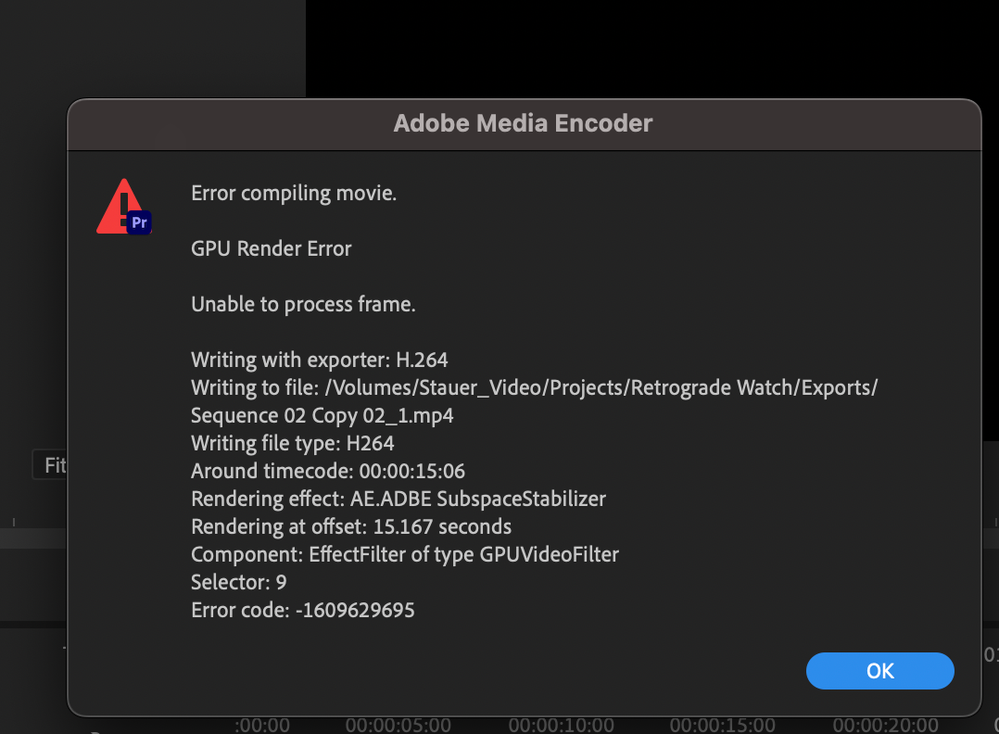Click the Premiere Pro 'Pr' badge

point(139,223)
